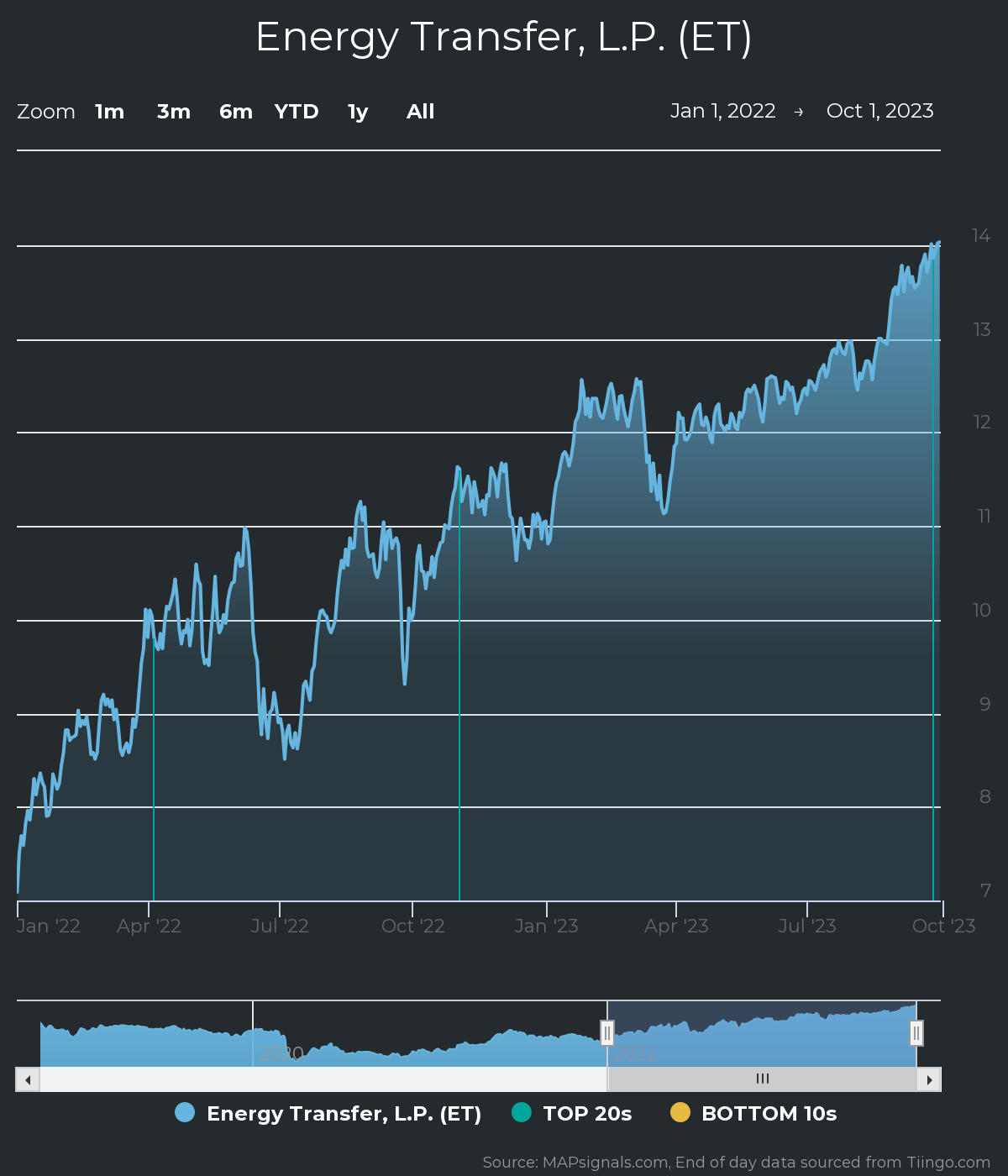Click the blue Energy Transfer legend marker
This screenshot has width=1008, height=1176.
click(185, 1112)
